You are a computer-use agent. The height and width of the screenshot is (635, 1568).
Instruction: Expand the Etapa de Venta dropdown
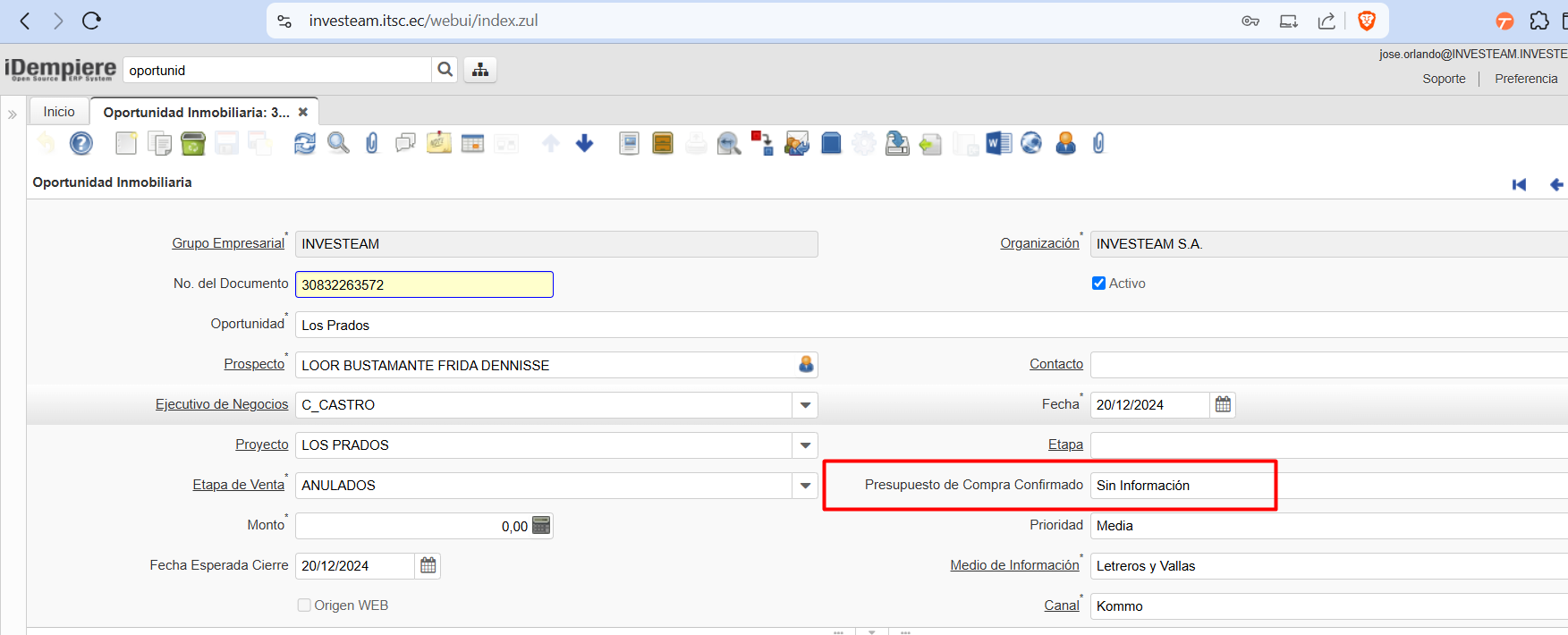point(805,486)
